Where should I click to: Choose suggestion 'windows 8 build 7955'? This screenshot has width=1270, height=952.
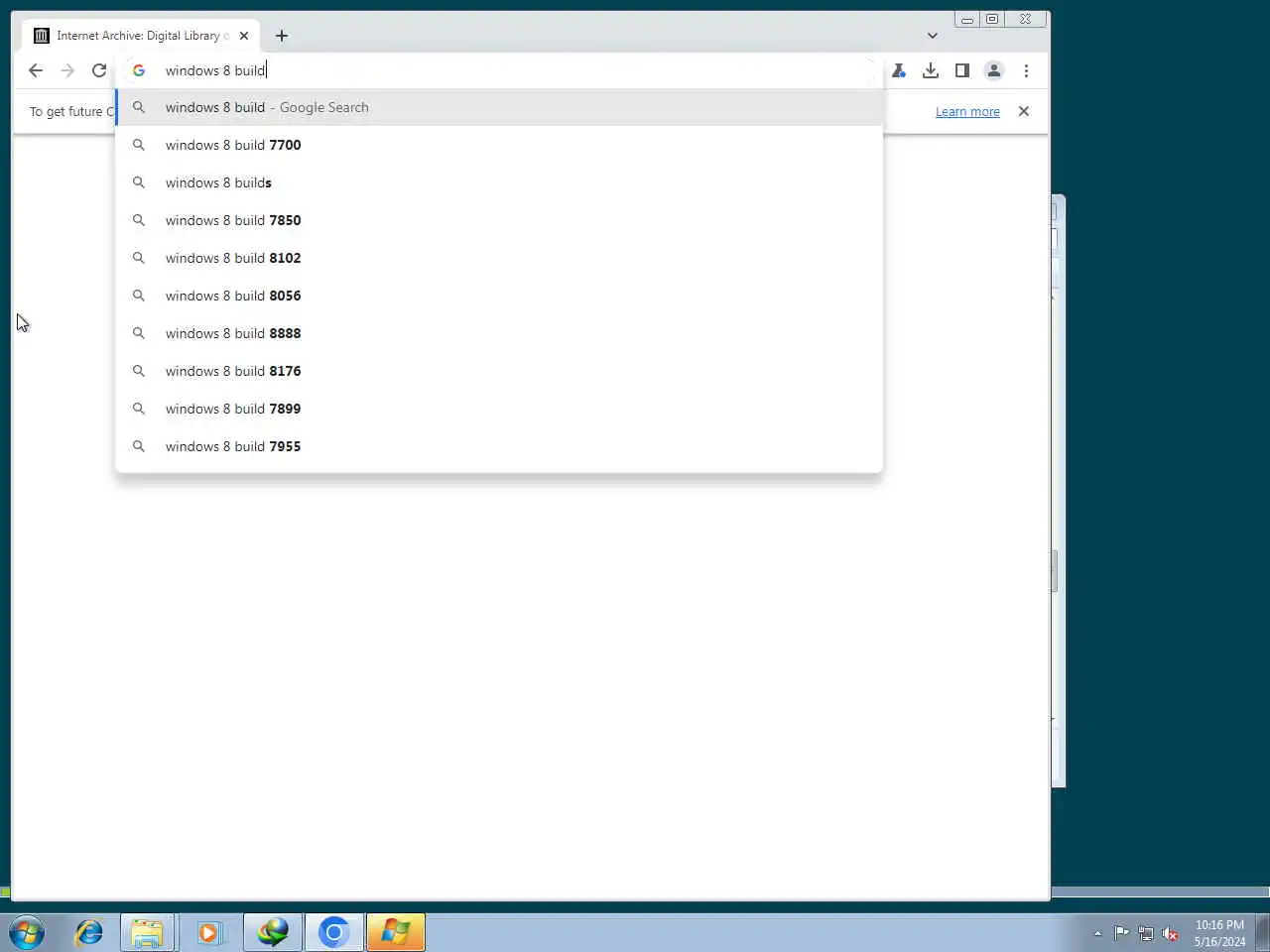499,446
